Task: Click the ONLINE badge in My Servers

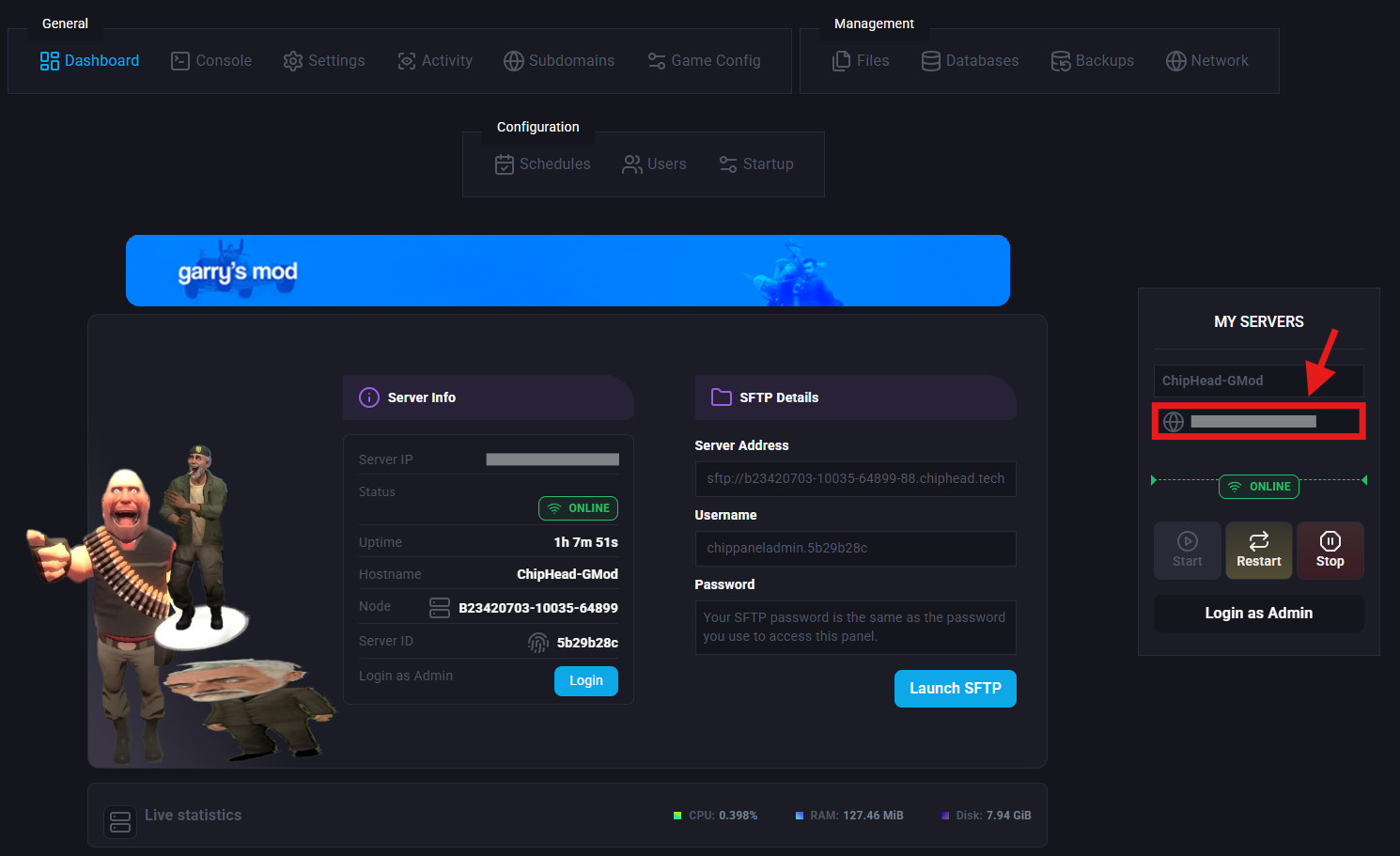Action: pyautogui.click(x=1259, y=487)
